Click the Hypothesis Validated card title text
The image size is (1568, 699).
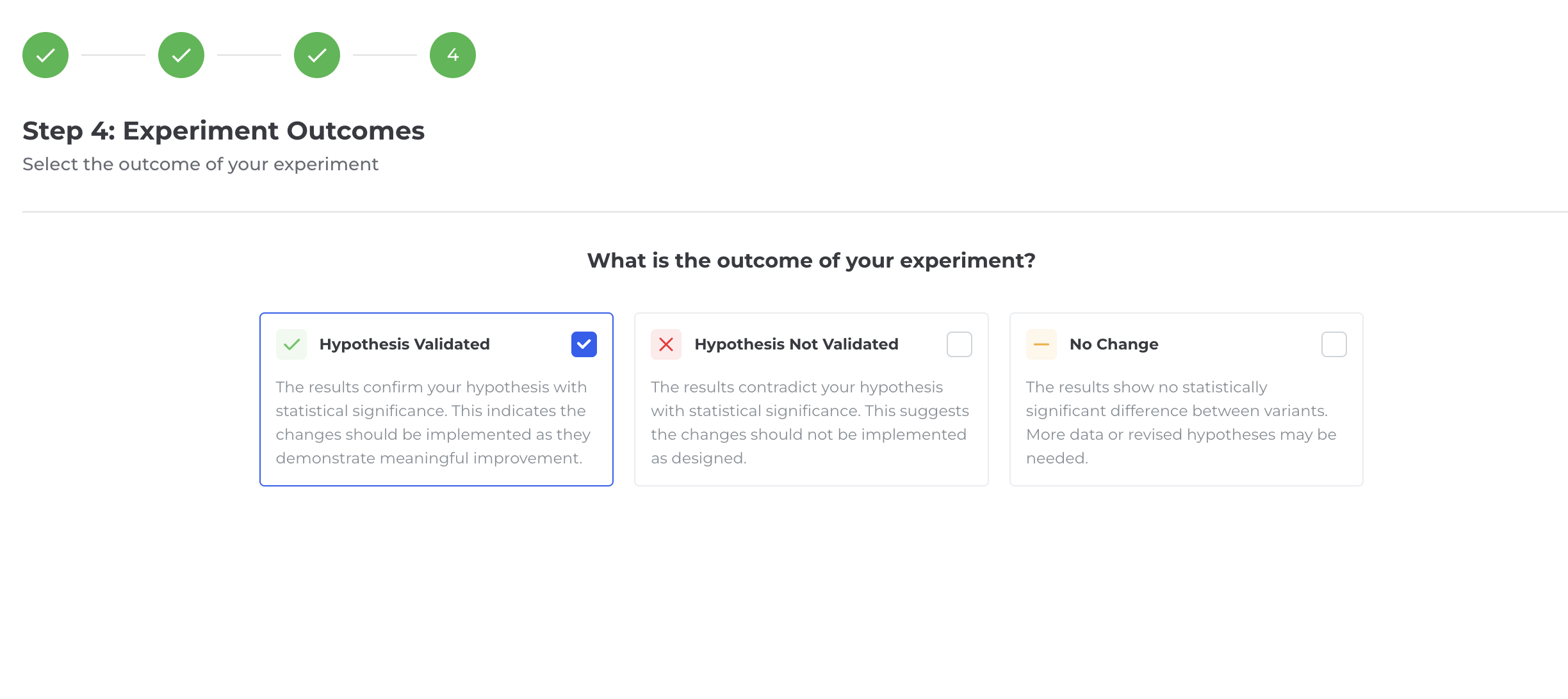click(404, 344)
